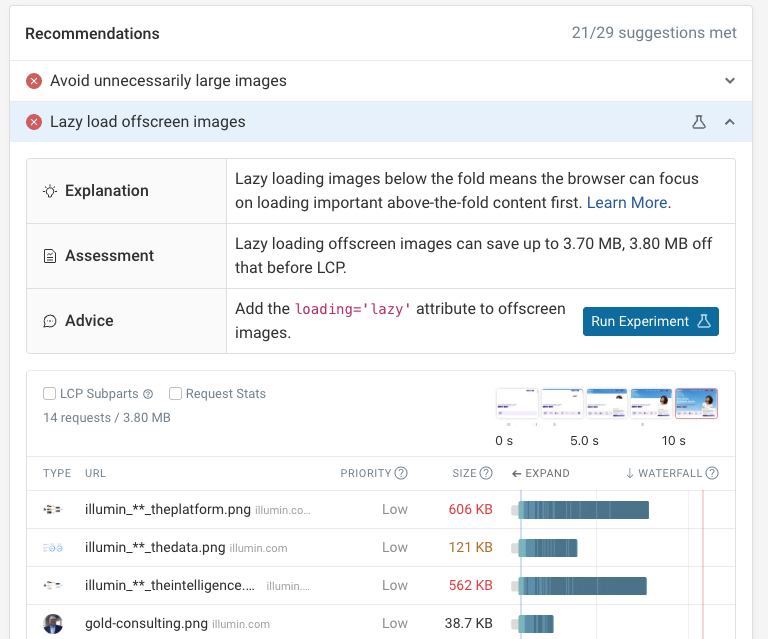Select the last filmstrip thumbnail outlined in red
768x639 pixels.
pyautogui.click(x=696, y=404)
